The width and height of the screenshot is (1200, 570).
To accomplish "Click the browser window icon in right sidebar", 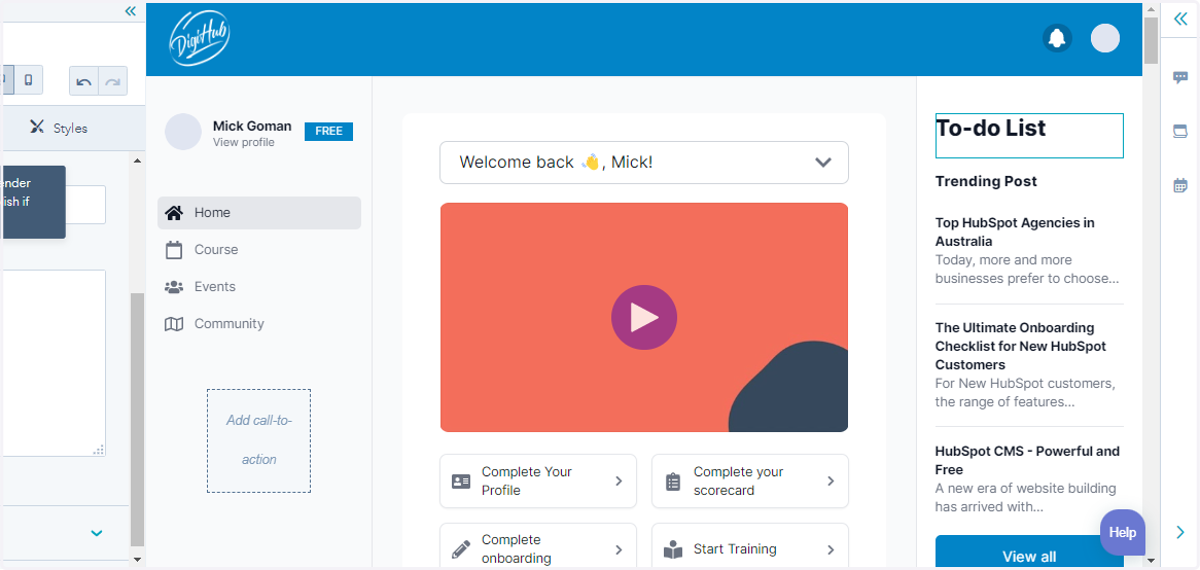I will click(x=1180, y=131).
